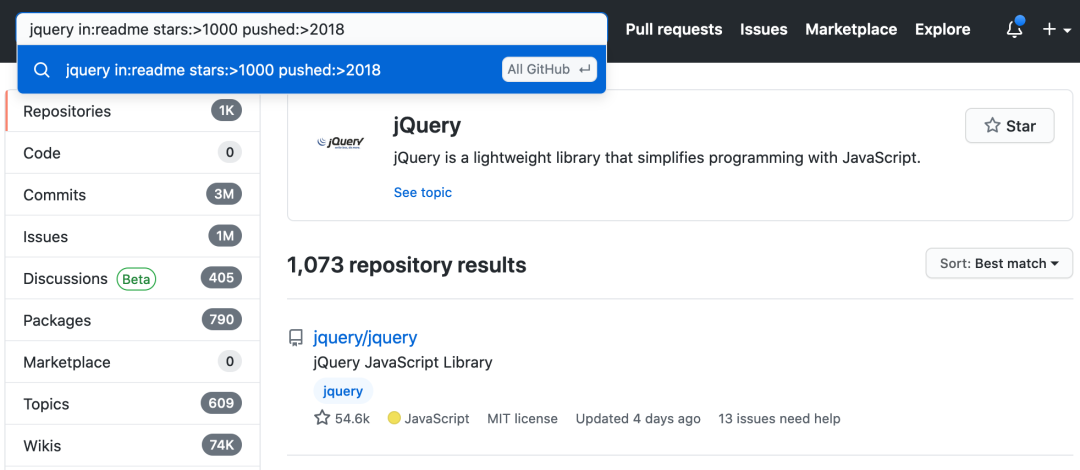
Task: Click the yellow JavaScript language dot
Action: coord(394,418)
